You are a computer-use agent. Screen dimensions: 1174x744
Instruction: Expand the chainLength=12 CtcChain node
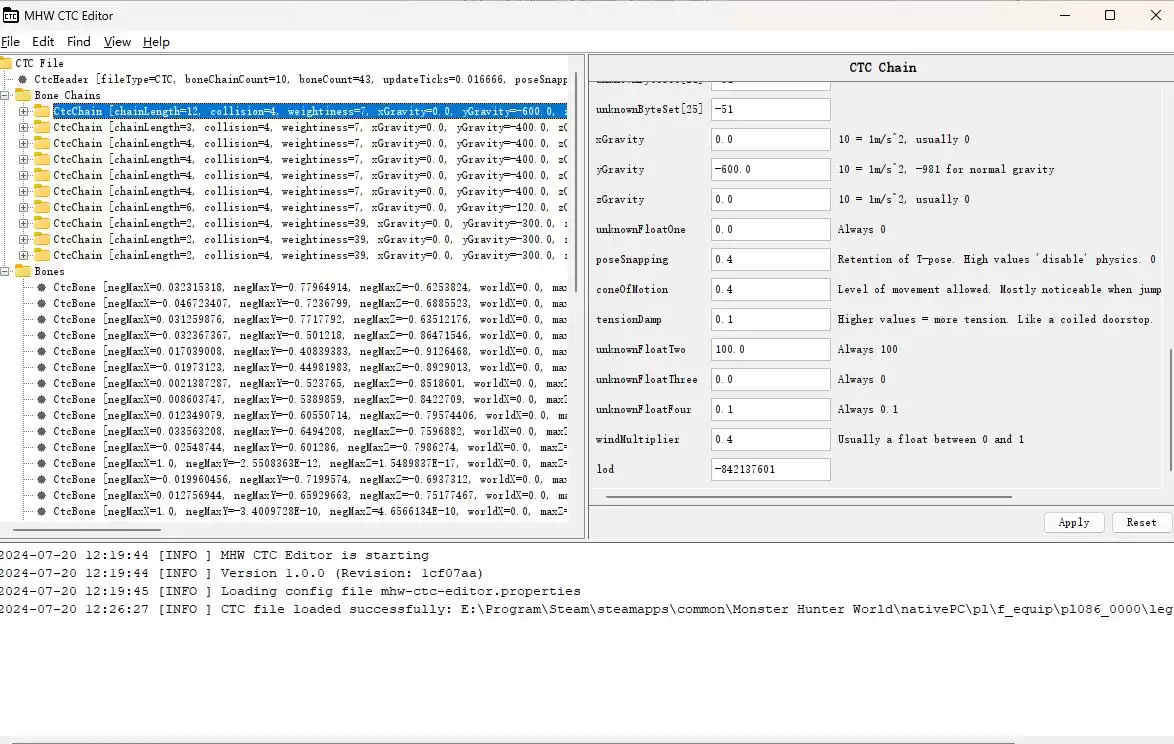point(23,112)
